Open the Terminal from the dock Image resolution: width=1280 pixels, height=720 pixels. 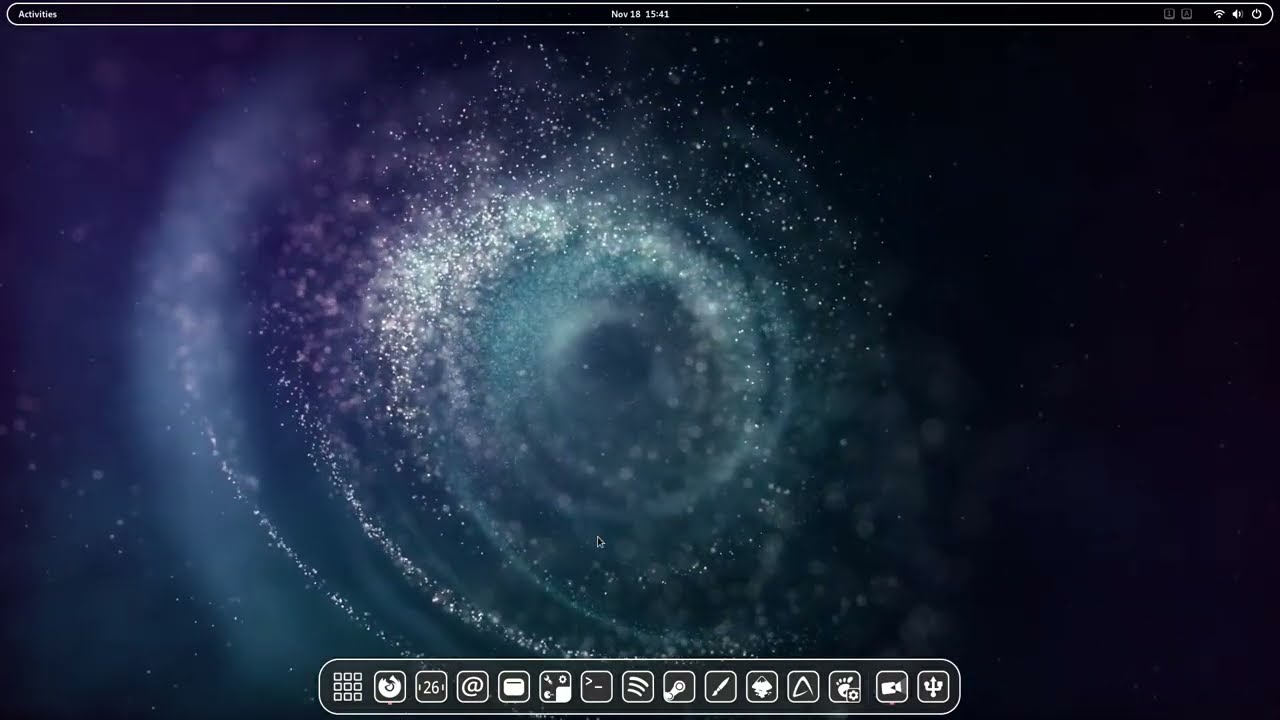(x=597, y=687)
